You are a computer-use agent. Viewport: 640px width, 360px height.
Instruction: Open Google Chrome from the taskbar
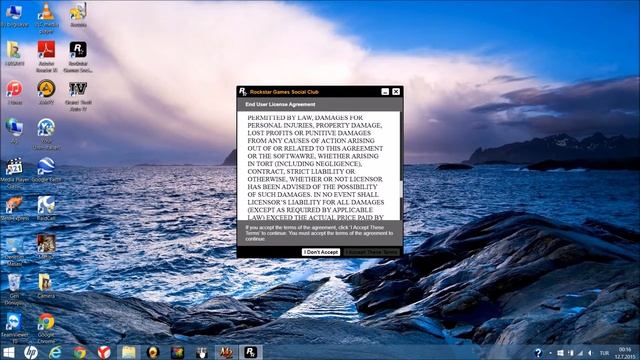(x=80, y=352)
